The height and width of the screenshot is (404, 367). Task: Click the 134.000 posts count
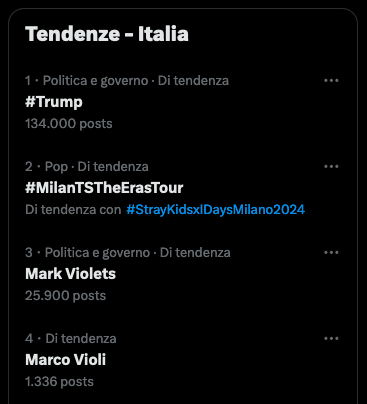click(x=69, y=124)
